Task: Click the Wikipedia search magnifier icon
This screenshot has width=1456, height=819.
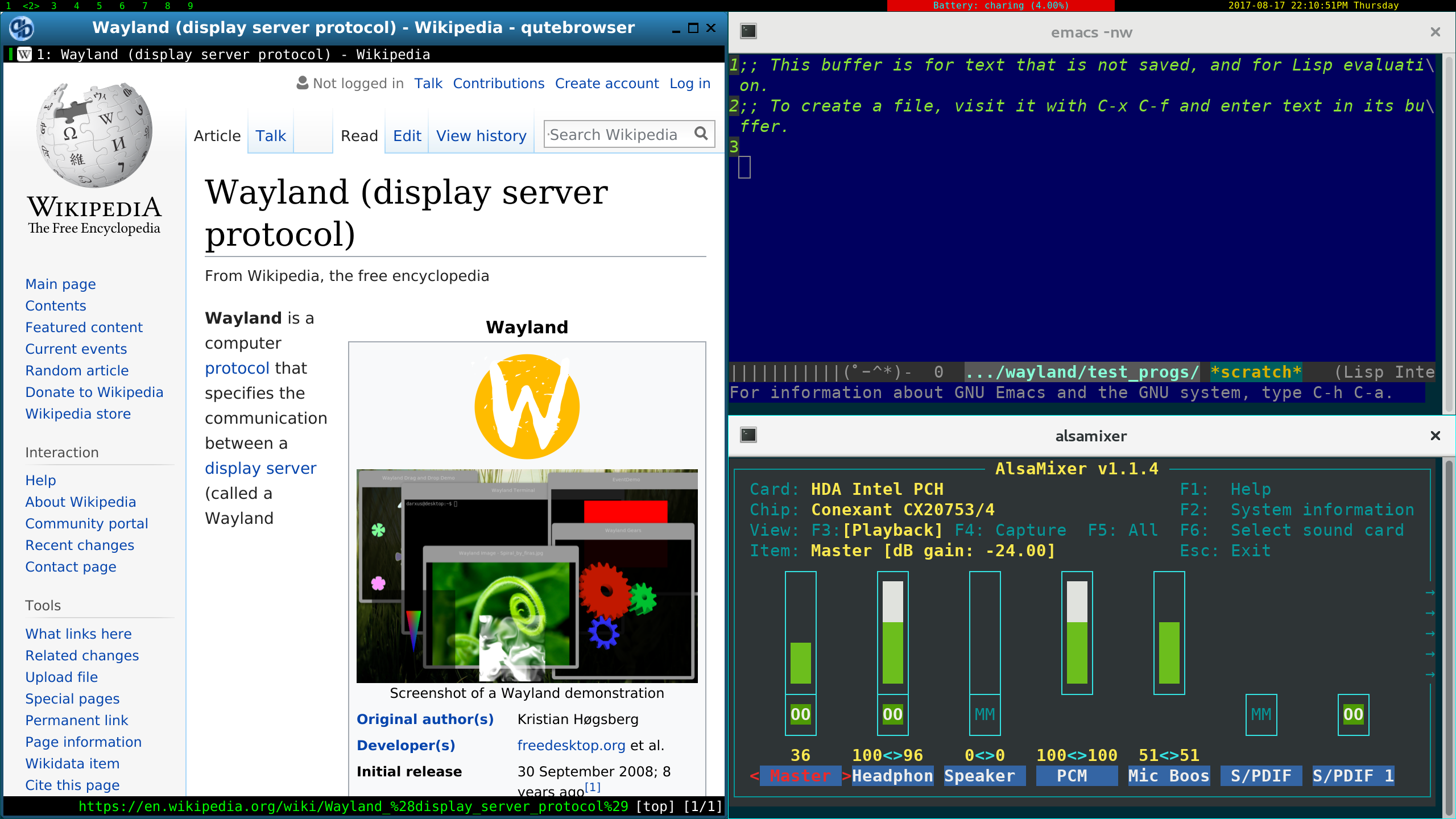Action: [701, 134]
